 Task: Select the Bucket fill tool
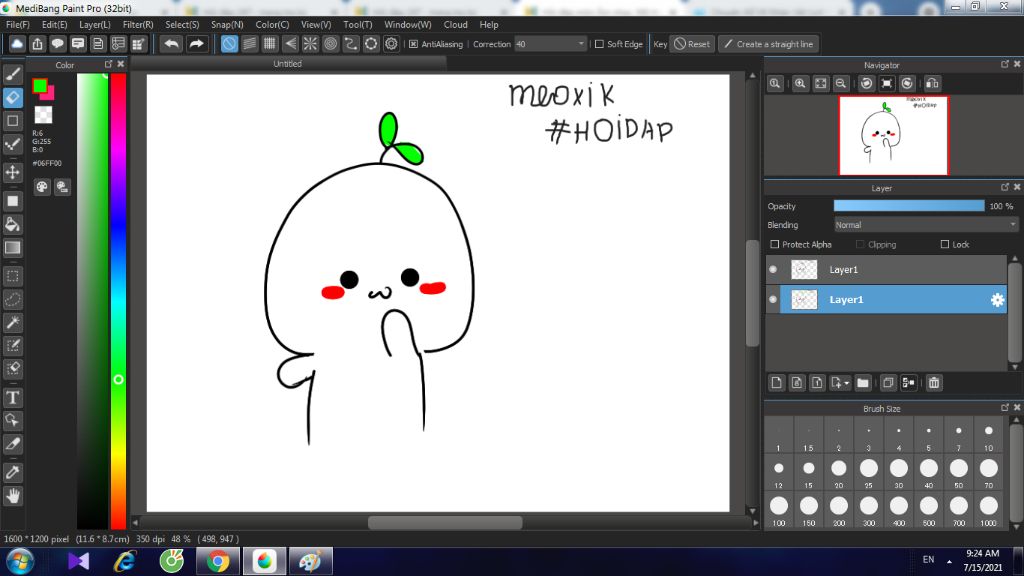click(x=12, y=225)
